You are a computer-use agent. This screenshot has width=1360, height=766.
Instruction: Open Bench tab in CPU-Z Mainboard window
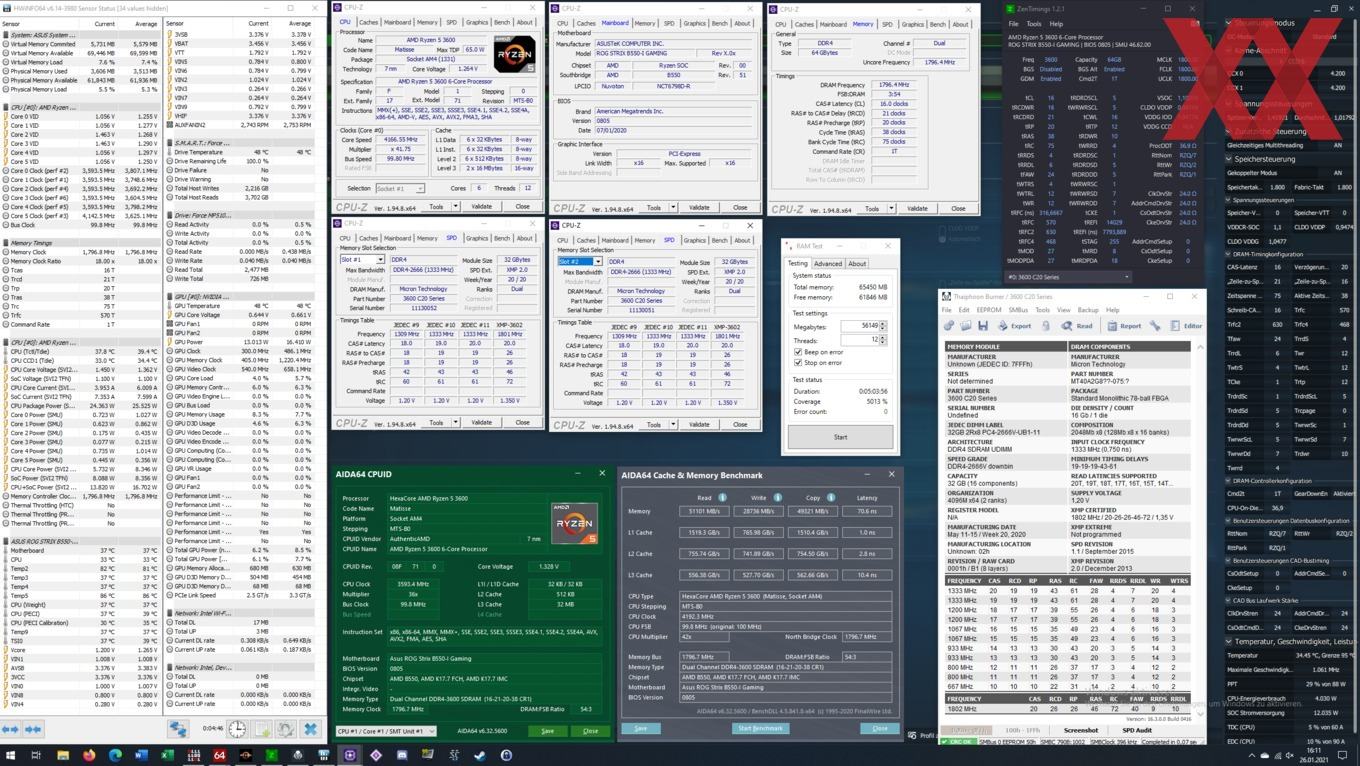tap(719, 23)
